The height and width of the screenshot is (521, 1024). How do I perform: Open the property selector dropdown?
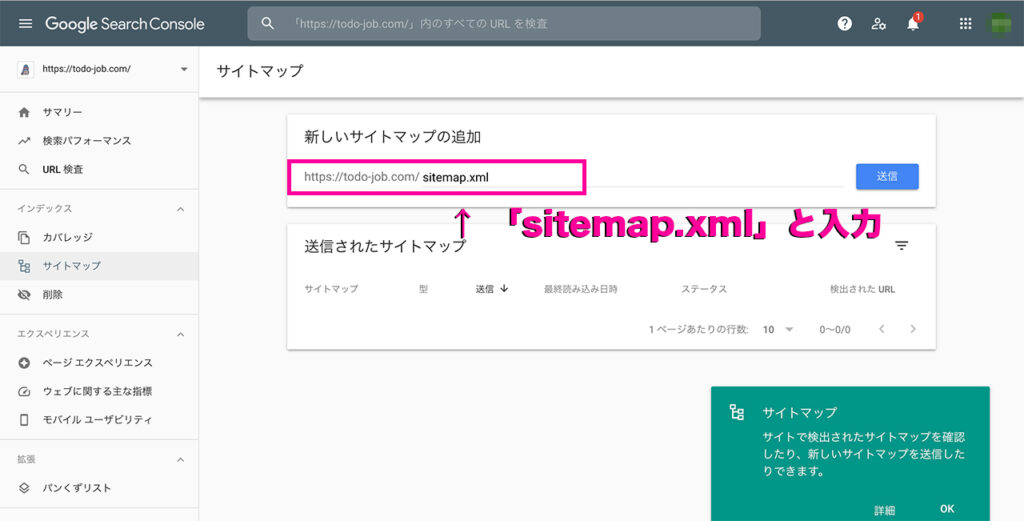click(184, 69)
